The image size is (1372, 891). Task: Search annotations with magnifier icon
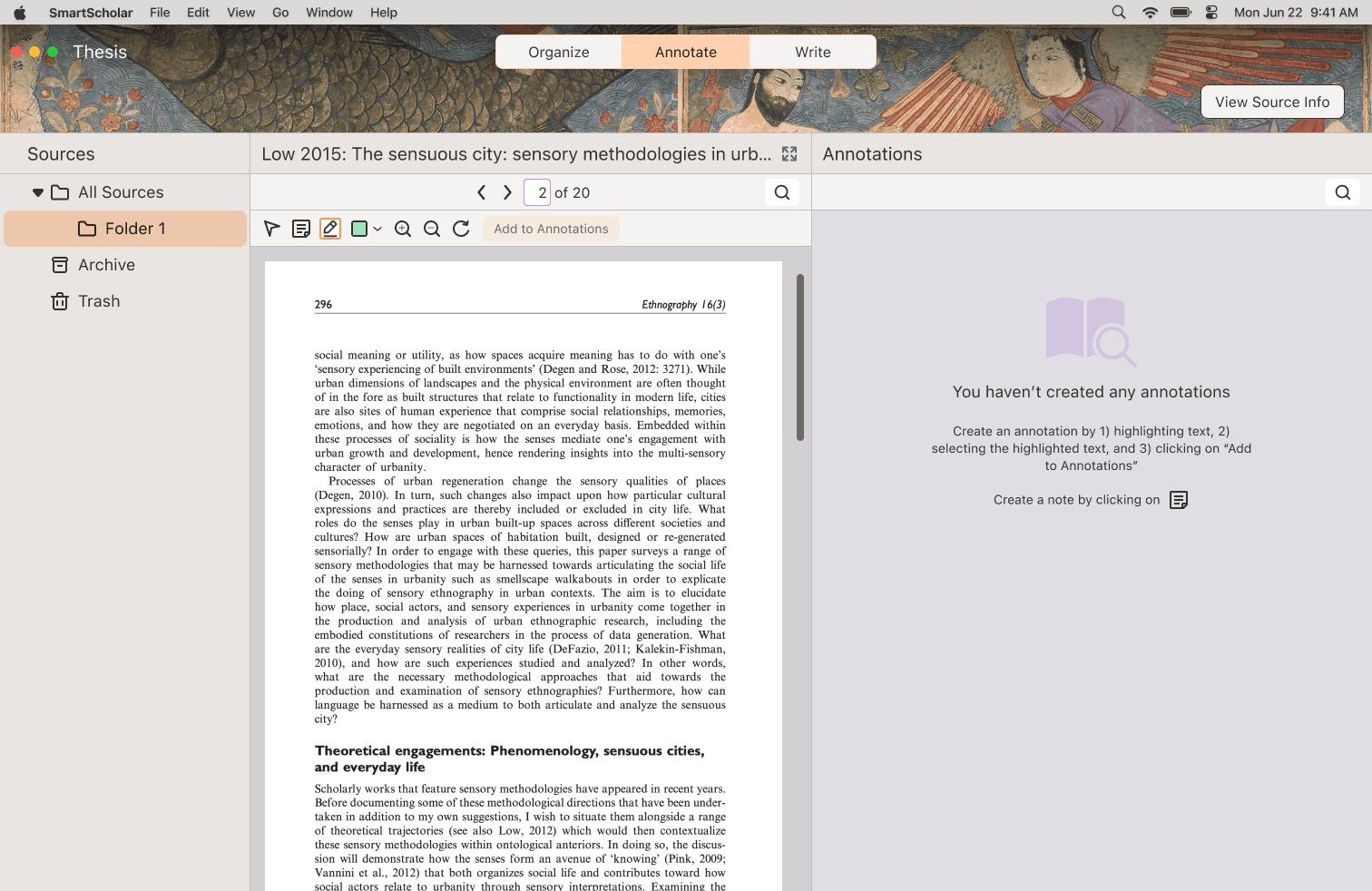(1343, 192)
